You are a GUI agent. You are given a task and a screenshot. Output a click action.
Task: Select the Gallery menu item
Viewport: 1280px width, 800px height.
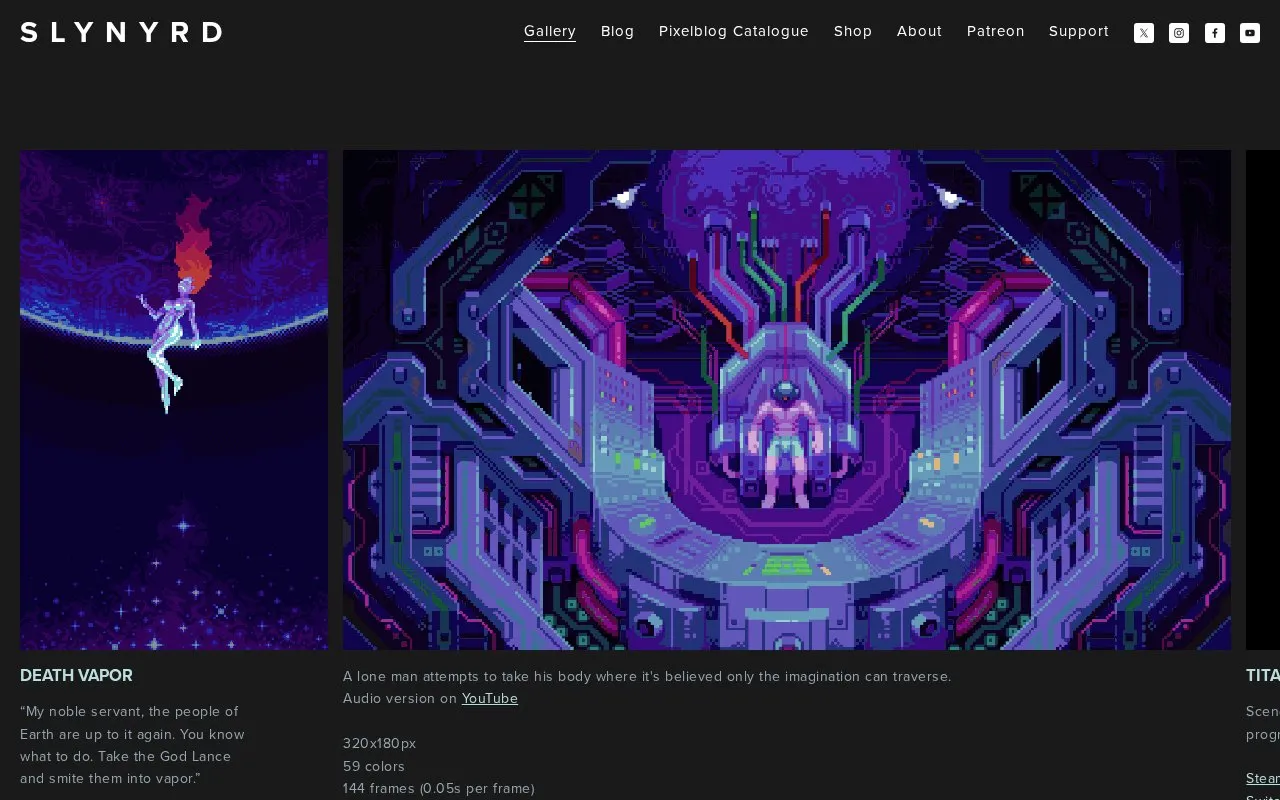tap(550, 31)
